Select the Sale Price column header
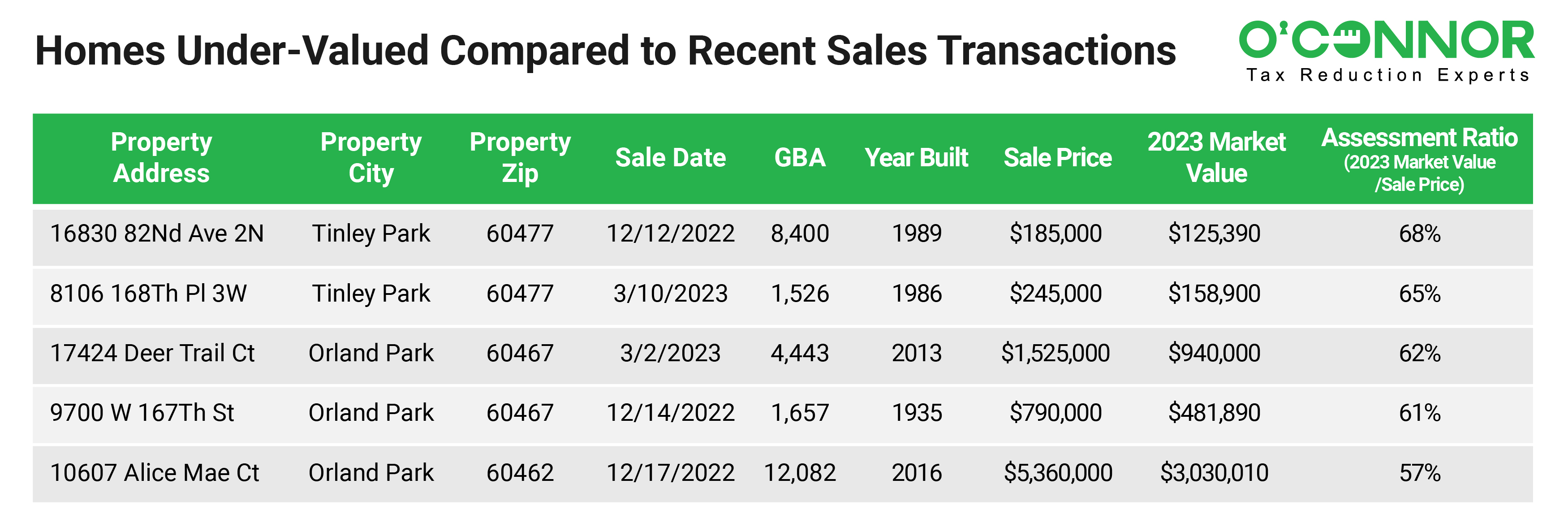The width and height of the screenshot is (1568, 523). (1057, 158)
